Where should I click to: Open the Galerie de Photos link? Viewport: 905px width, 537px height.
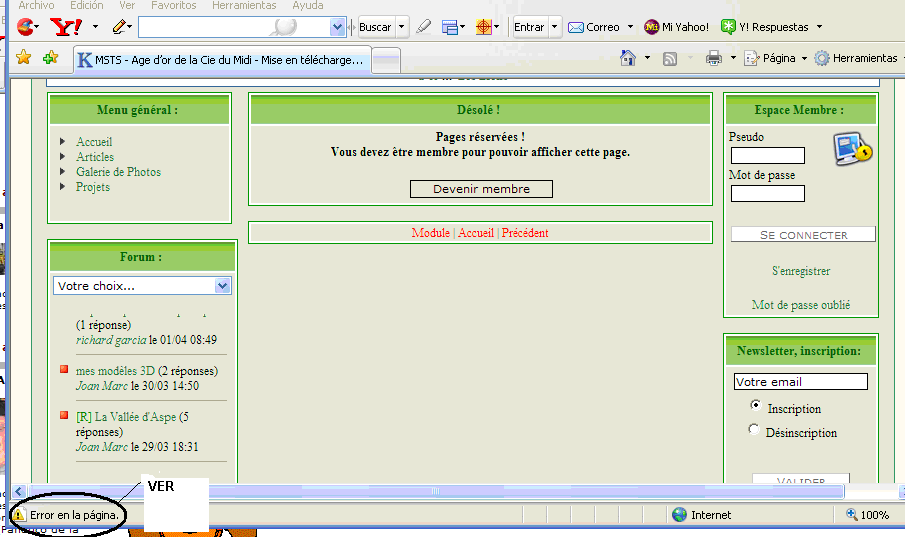(118, 172)
